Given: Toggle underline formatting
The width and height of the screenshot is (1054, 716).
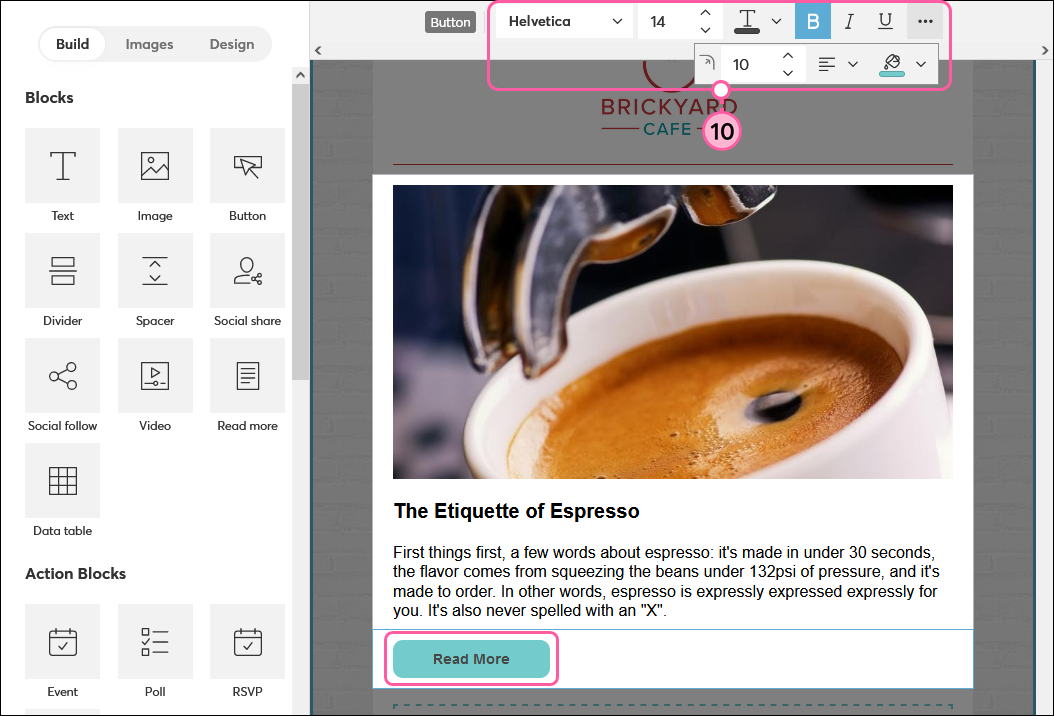Looking at the screenshot, I should [x=885, y=22].
